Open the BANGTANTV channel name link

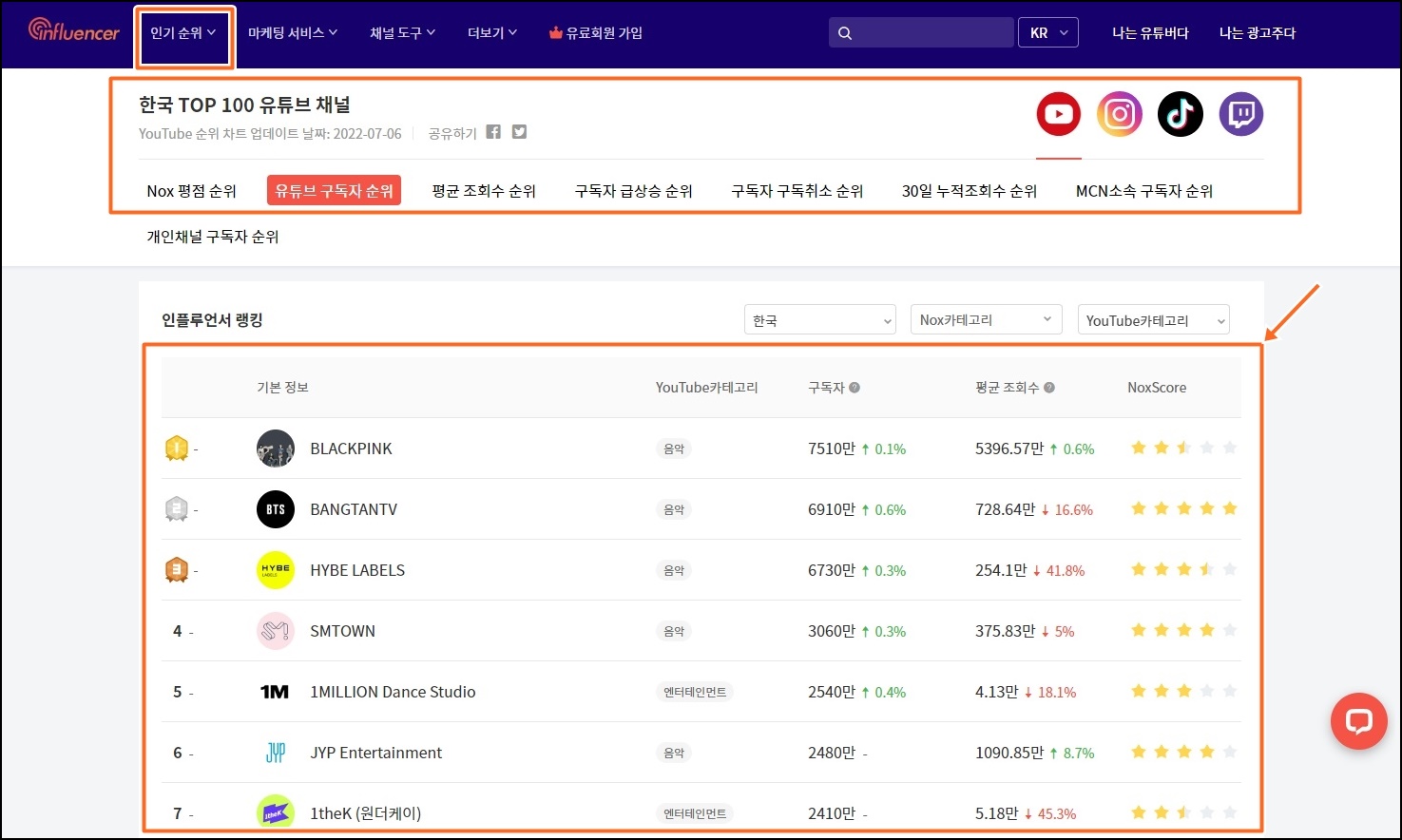(354, 509)
